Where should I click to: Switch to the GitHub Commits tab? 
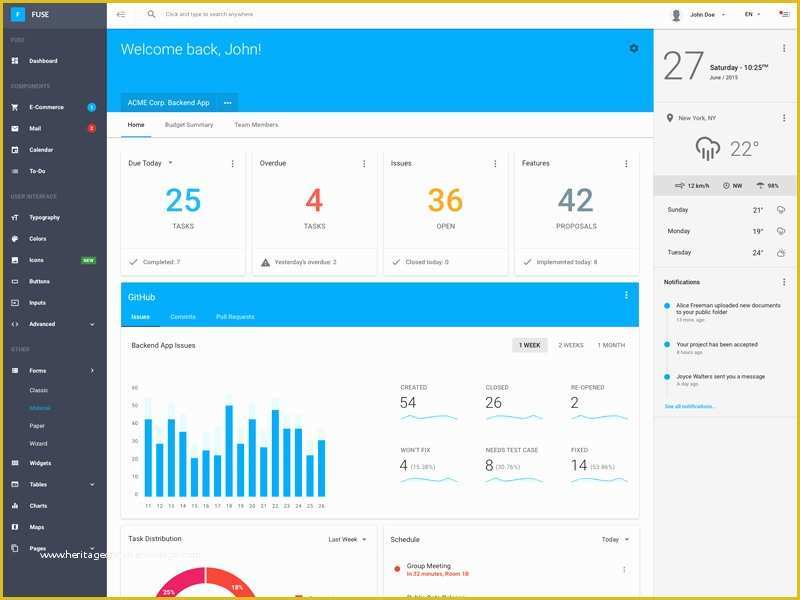pos(183,317)
